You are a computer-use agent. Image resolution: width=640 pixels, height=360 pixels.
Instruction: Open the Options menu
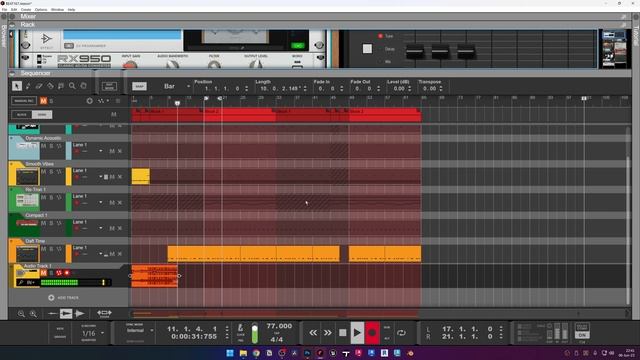point(41,9)
